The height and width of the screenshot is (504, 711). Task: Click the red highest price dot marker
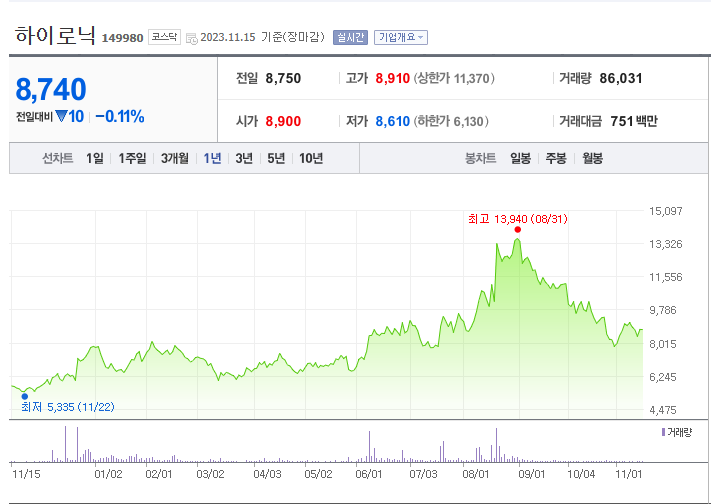[517, 230]
